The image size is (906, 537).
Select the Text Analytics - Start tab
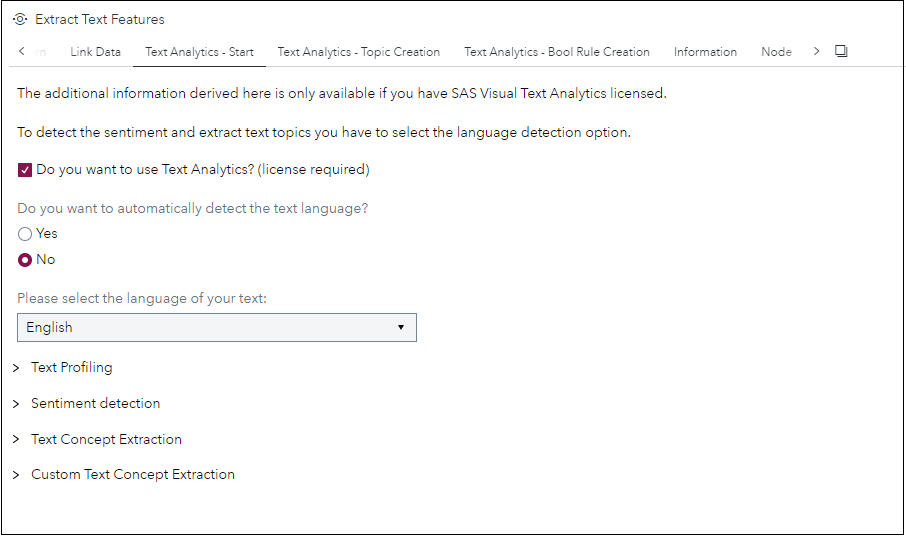click(199, 51)
